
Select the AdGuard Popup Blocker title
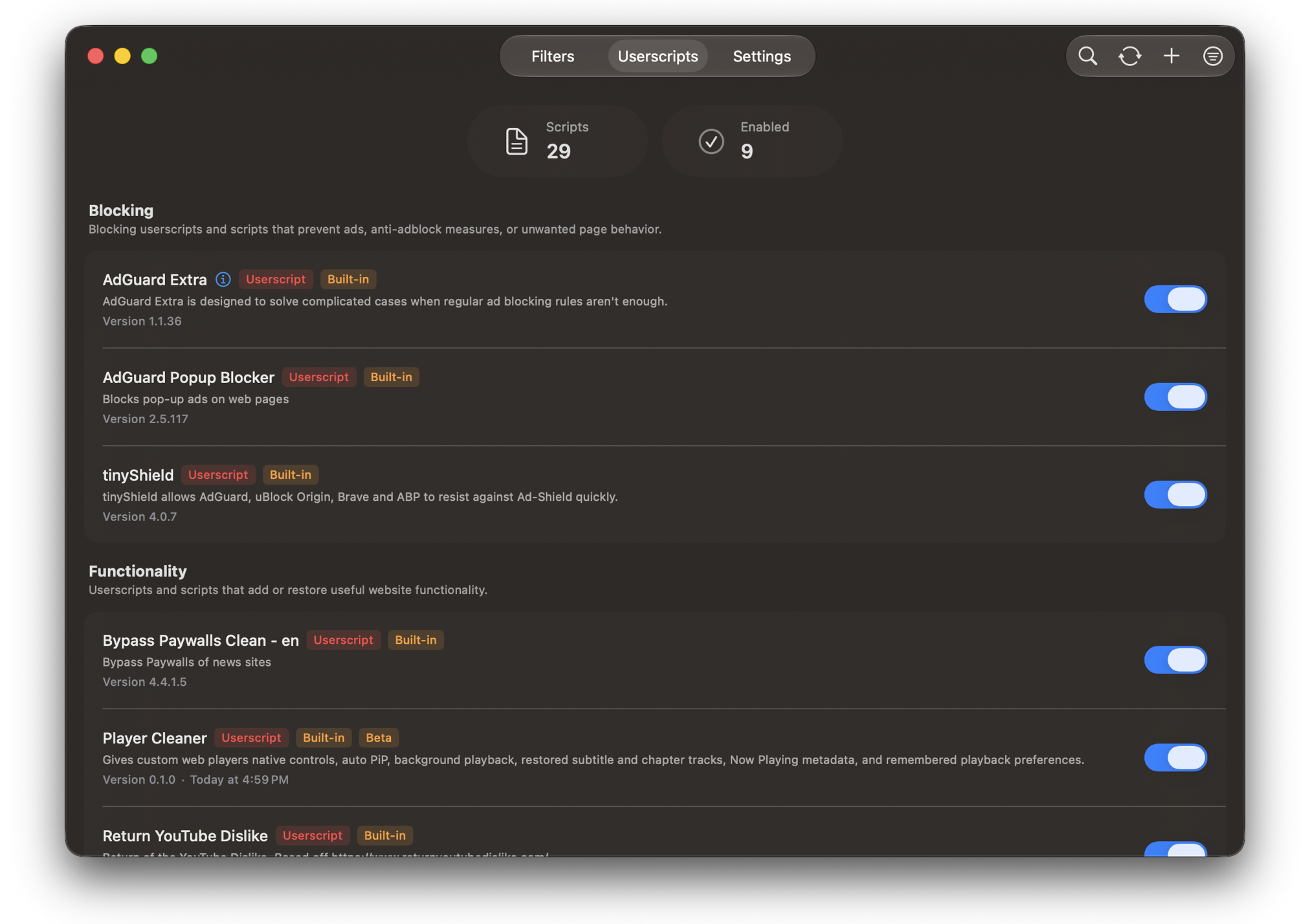[x=188, y=377]
